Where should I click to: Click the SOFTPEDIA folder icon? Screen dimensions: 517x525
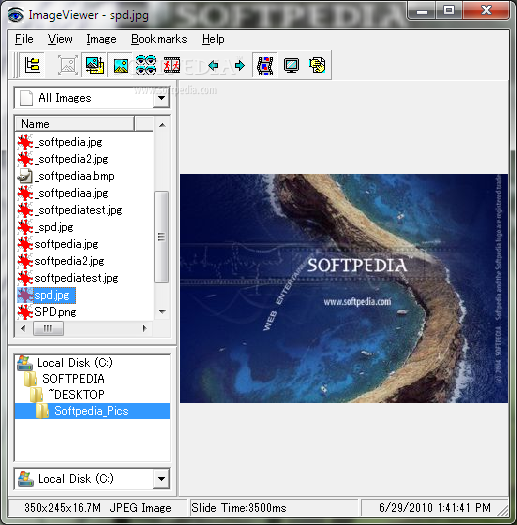pyautogui.click(x=30, y=379)
